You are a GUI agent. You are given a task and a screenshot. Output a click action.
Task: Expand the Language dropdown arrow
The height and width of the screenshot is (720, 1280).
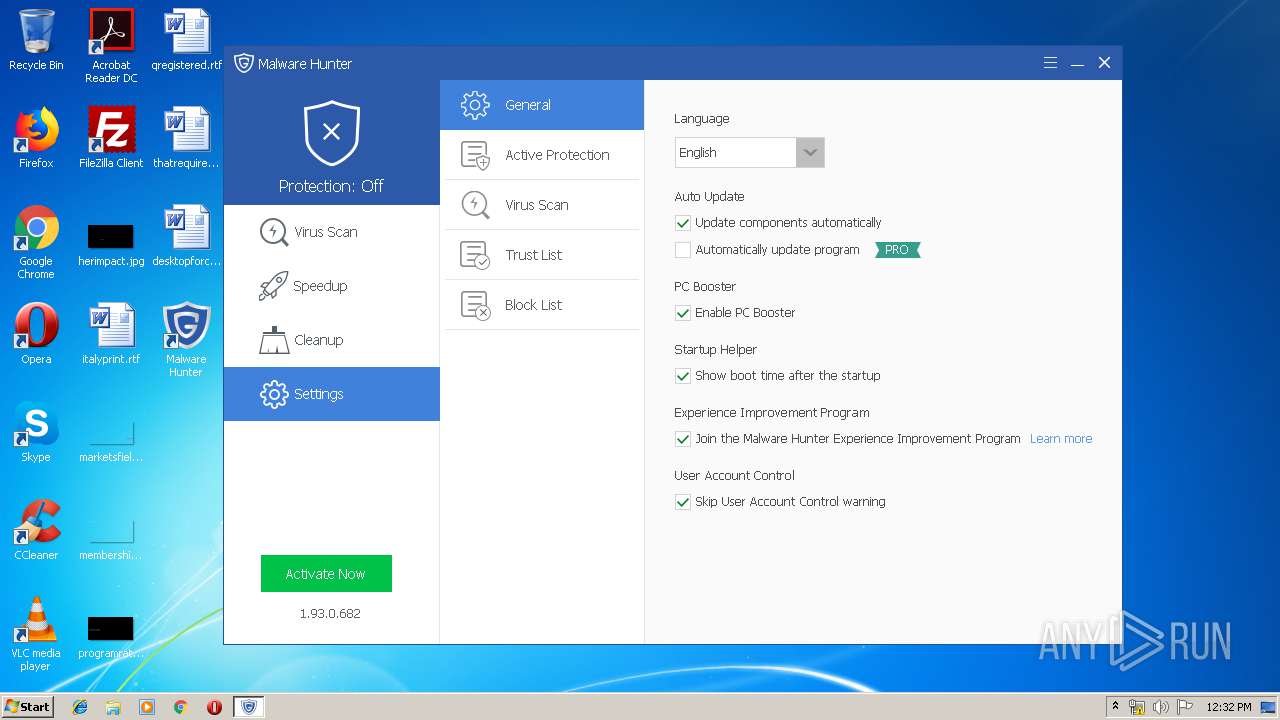point(810,153)
